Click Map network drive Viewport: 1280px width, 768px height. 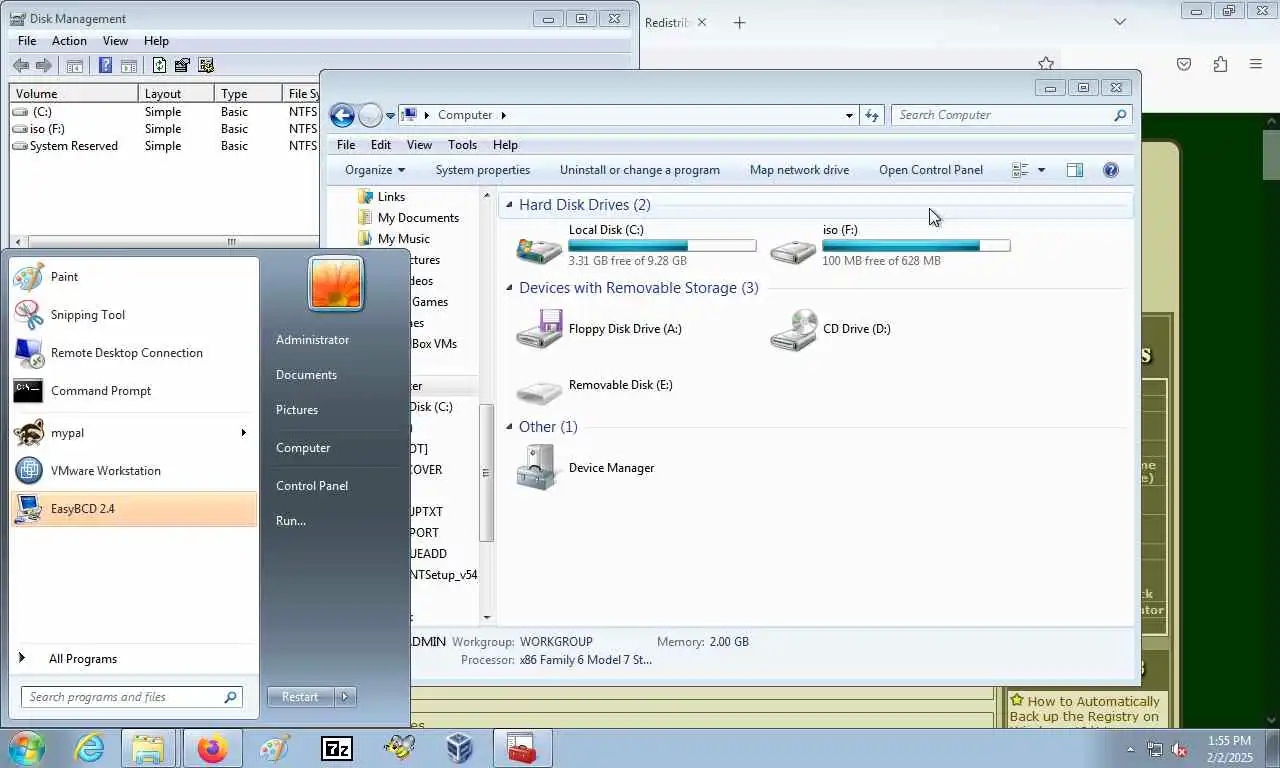[x=799, y=170]
